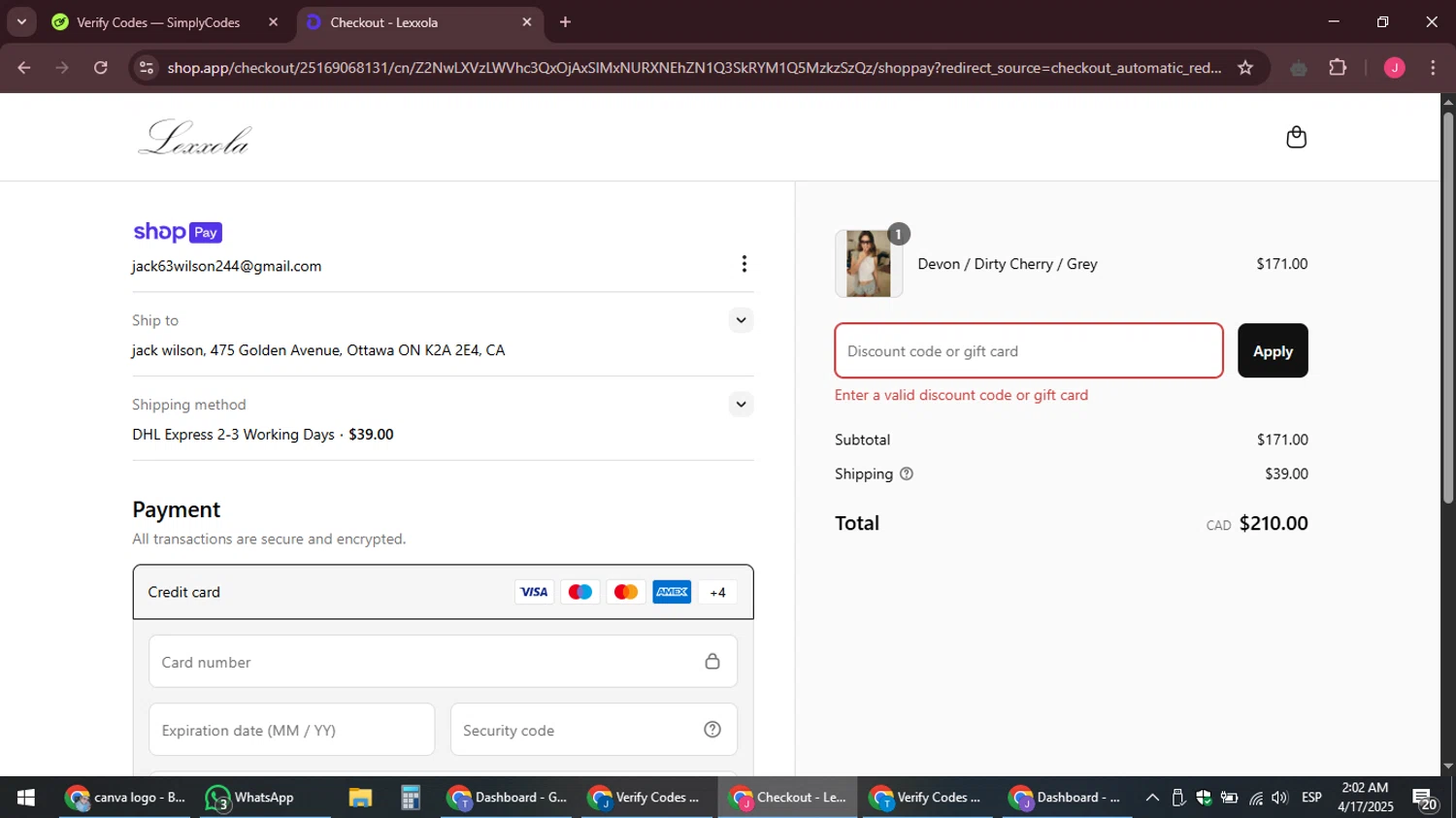
Task: Close the Checkout - Lexxola tab
Action: click(527, 22)
